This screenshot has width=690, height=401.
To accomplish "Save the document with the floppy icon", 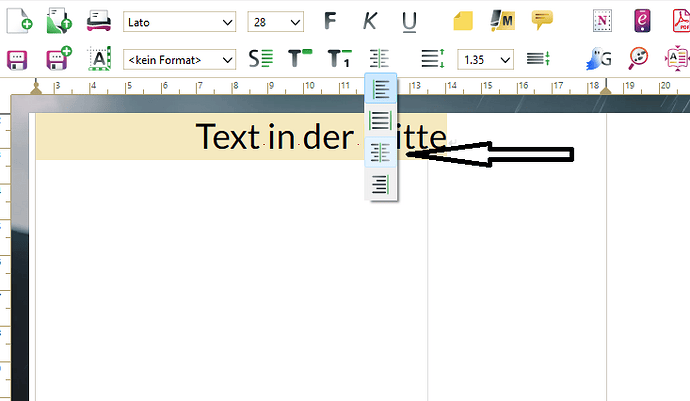I will coord(17,60).
